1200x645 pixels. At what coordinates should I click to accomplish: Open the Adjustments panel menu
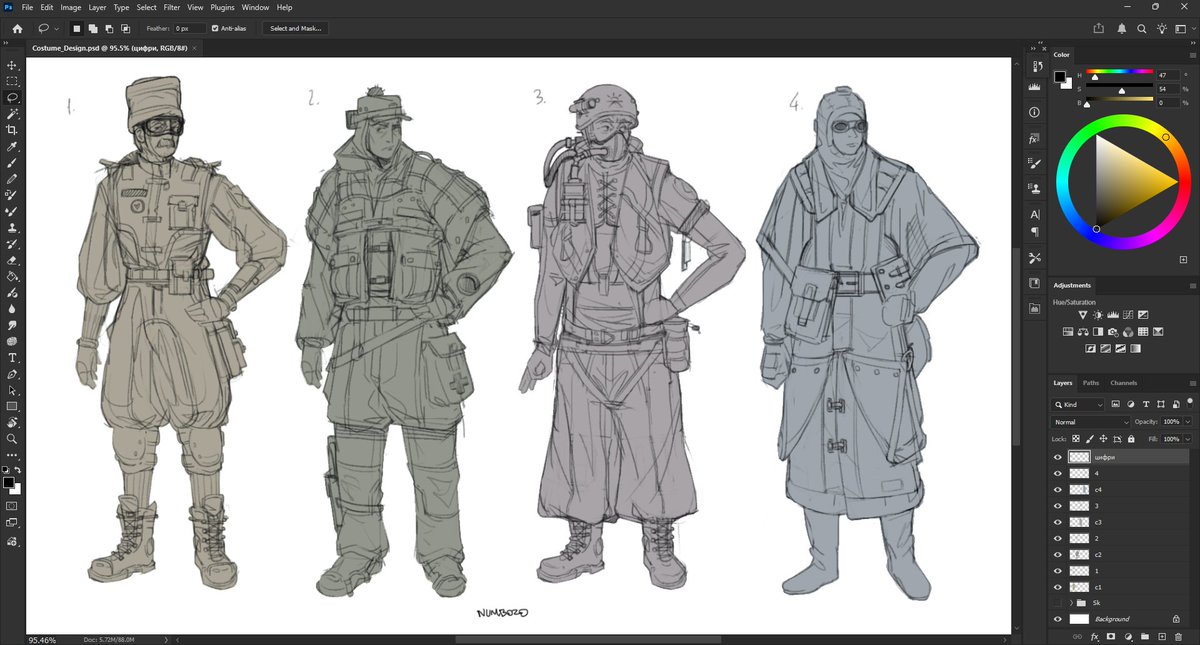pos(1192,285)
